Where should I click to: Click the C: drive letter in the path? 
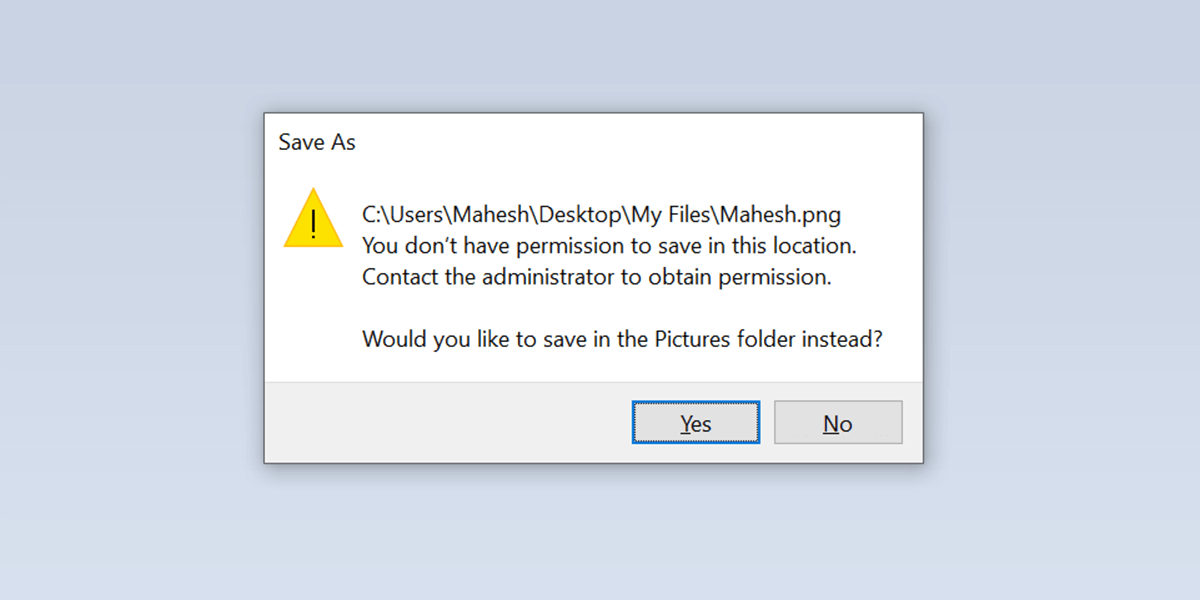[x=371, y=215]
